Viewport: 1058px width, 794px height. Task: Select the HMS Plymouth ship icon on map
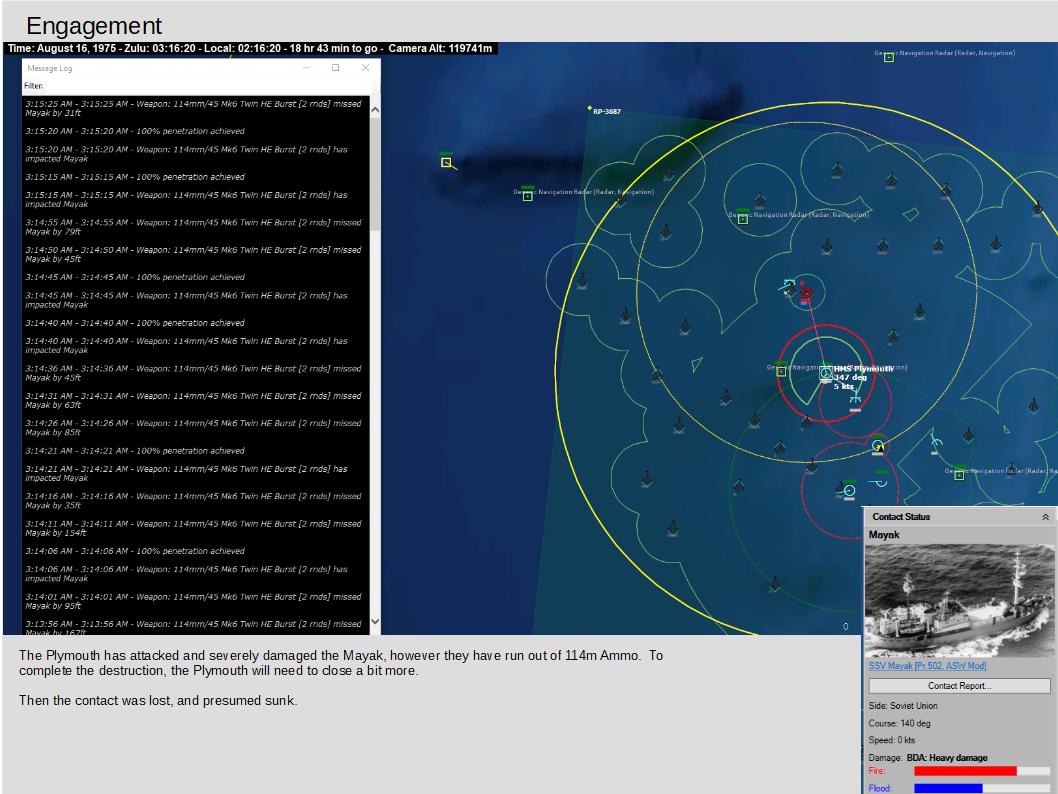click(826, 373)
